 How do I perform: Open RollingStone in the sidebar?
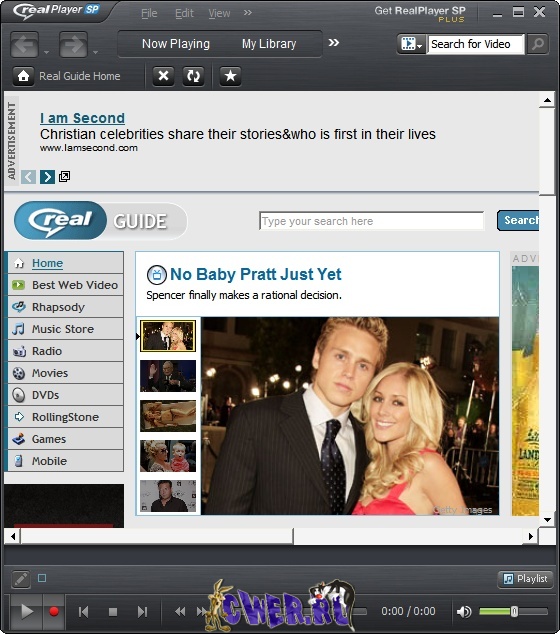pos(66,417)
